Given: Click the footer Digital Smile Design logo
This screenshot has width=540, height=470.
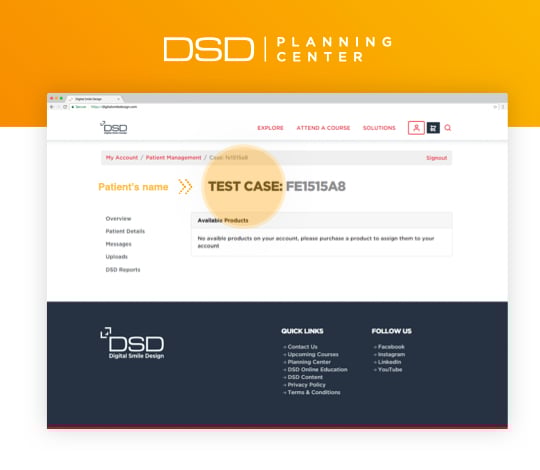Looking at the screenshot, I should point(132,343).
